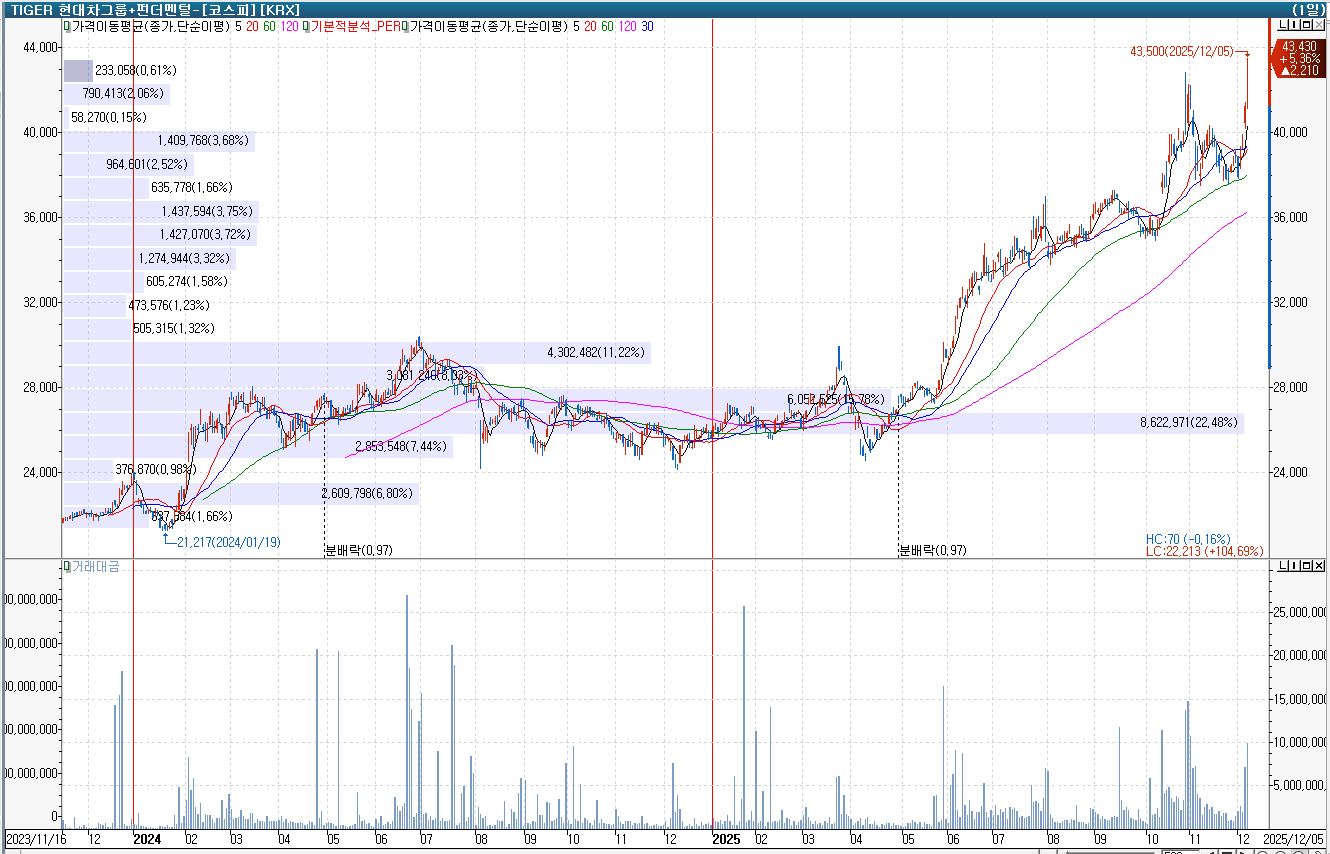Select volume profile label 58,270(0.15%)
Image resolution: width=1330 pixels, height=854 pixels.
pos(108,117)
